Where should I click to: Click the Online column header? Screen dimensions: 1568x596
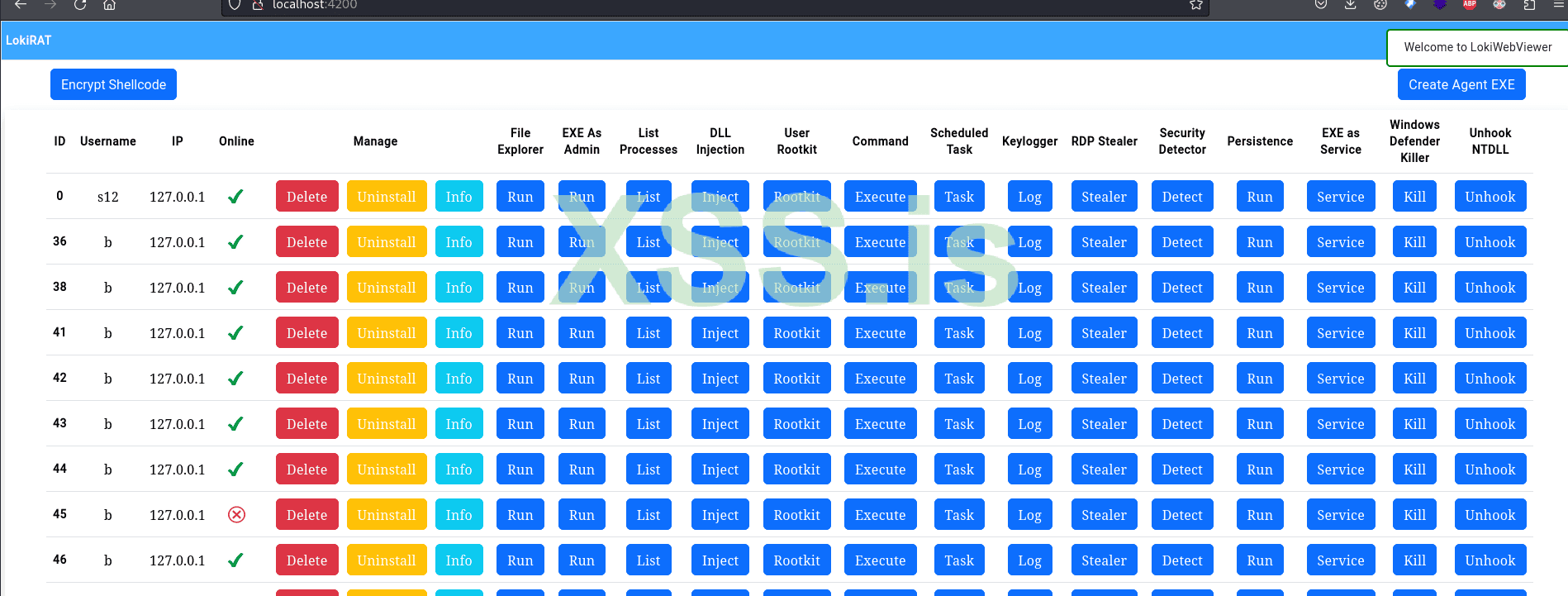pos(236,141)
